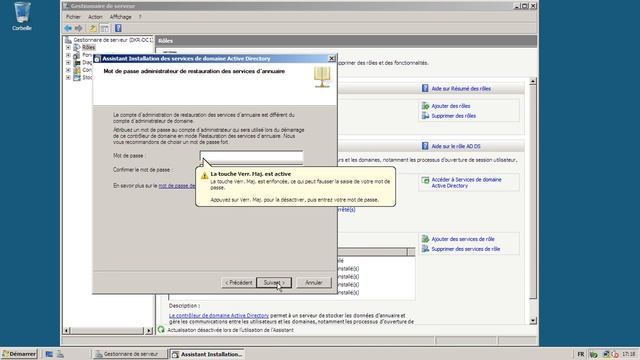Click the network monitor tray icon
The image size is (640, 360).
[607, 354]
